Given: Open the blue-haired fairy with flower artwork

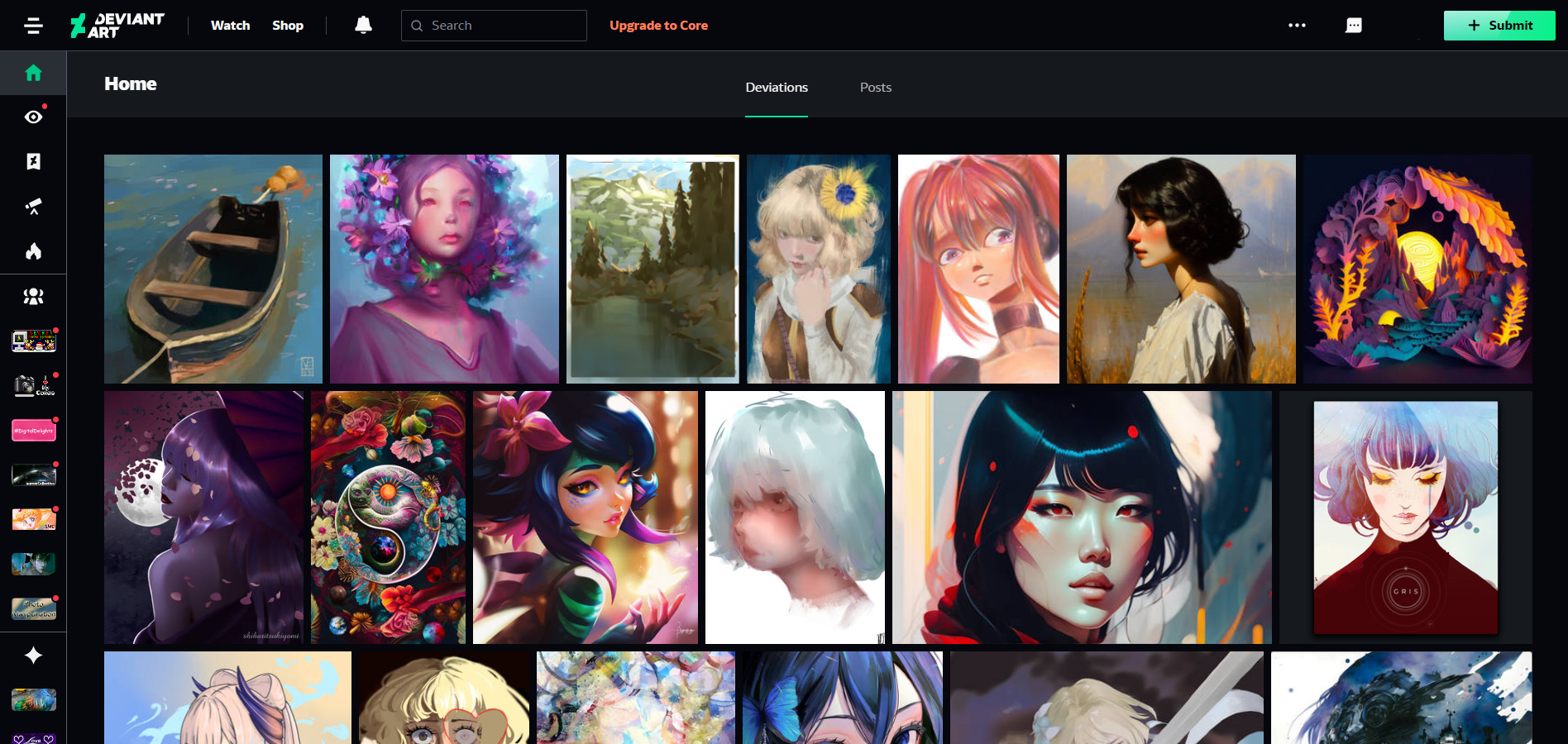Looking at the screenshot, I should click(x=586, y=517).
